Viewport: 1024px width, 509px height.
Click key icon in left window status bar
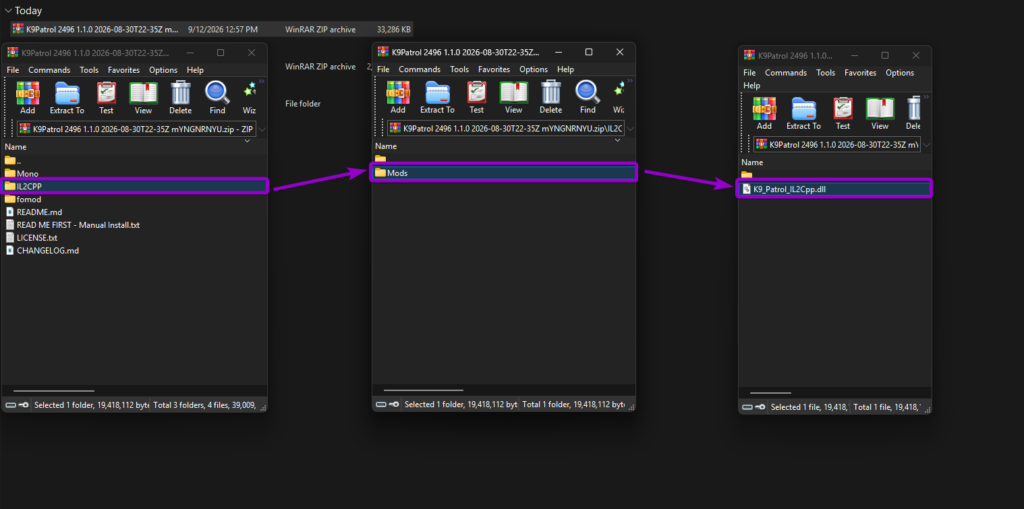[24, 406]
